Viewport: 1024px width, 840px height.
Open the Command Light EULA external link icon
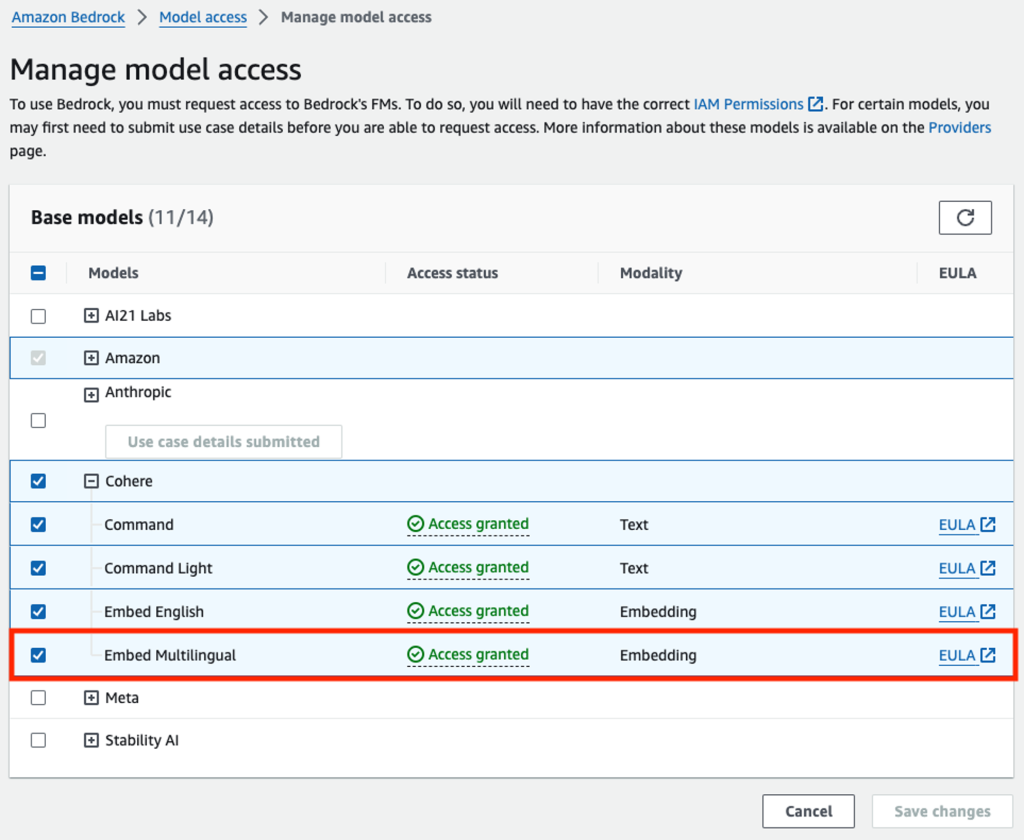pyautogui.click(x=988, y=568)
